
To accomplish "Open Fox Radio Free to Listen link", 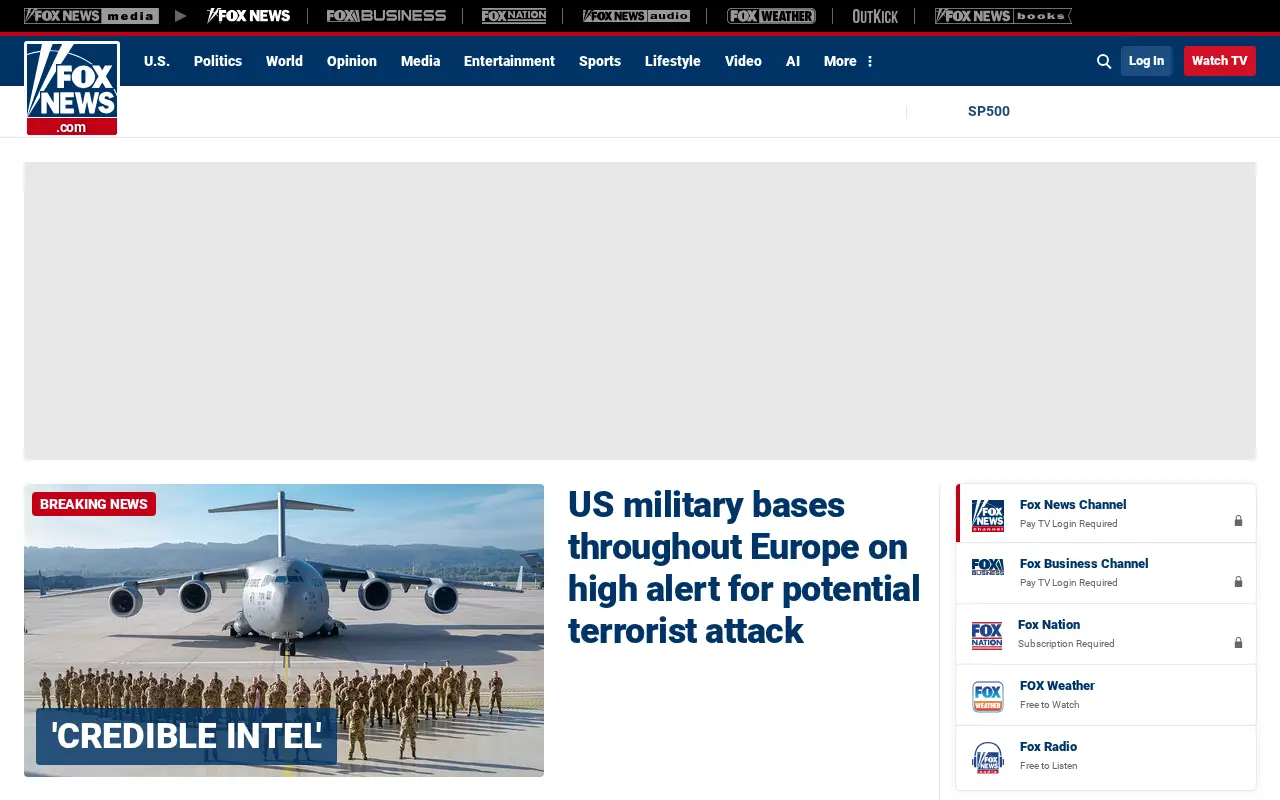I will pyautogui.click(x=1105, y=756).
